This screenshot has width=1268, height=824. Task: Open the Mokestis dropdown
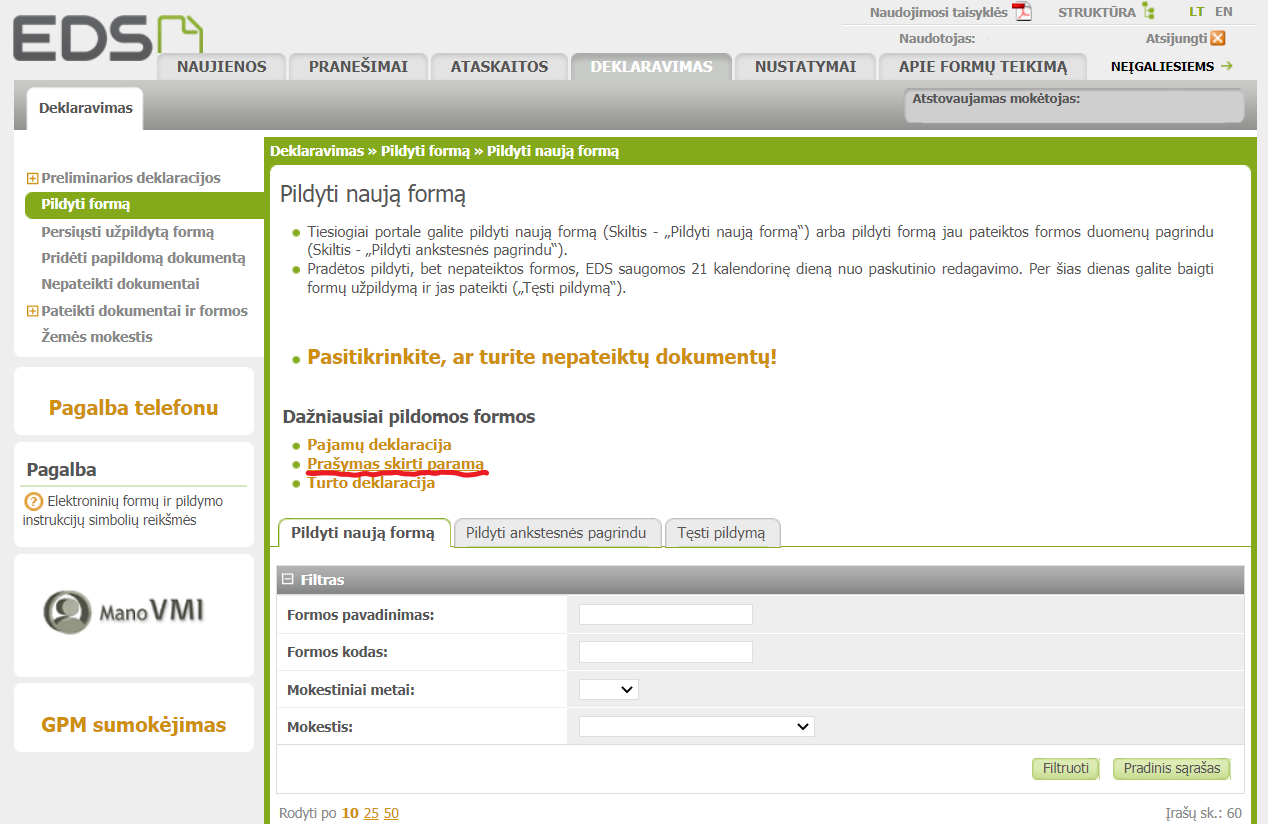pyautogui.click(x=697, y=726)
